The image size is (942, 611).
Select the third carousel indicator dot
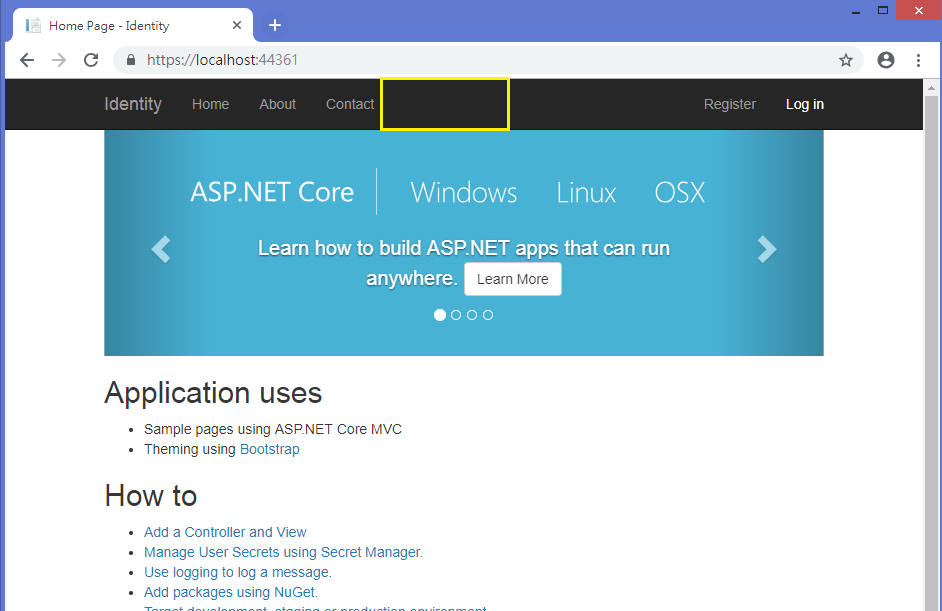[x=472, y=315]
